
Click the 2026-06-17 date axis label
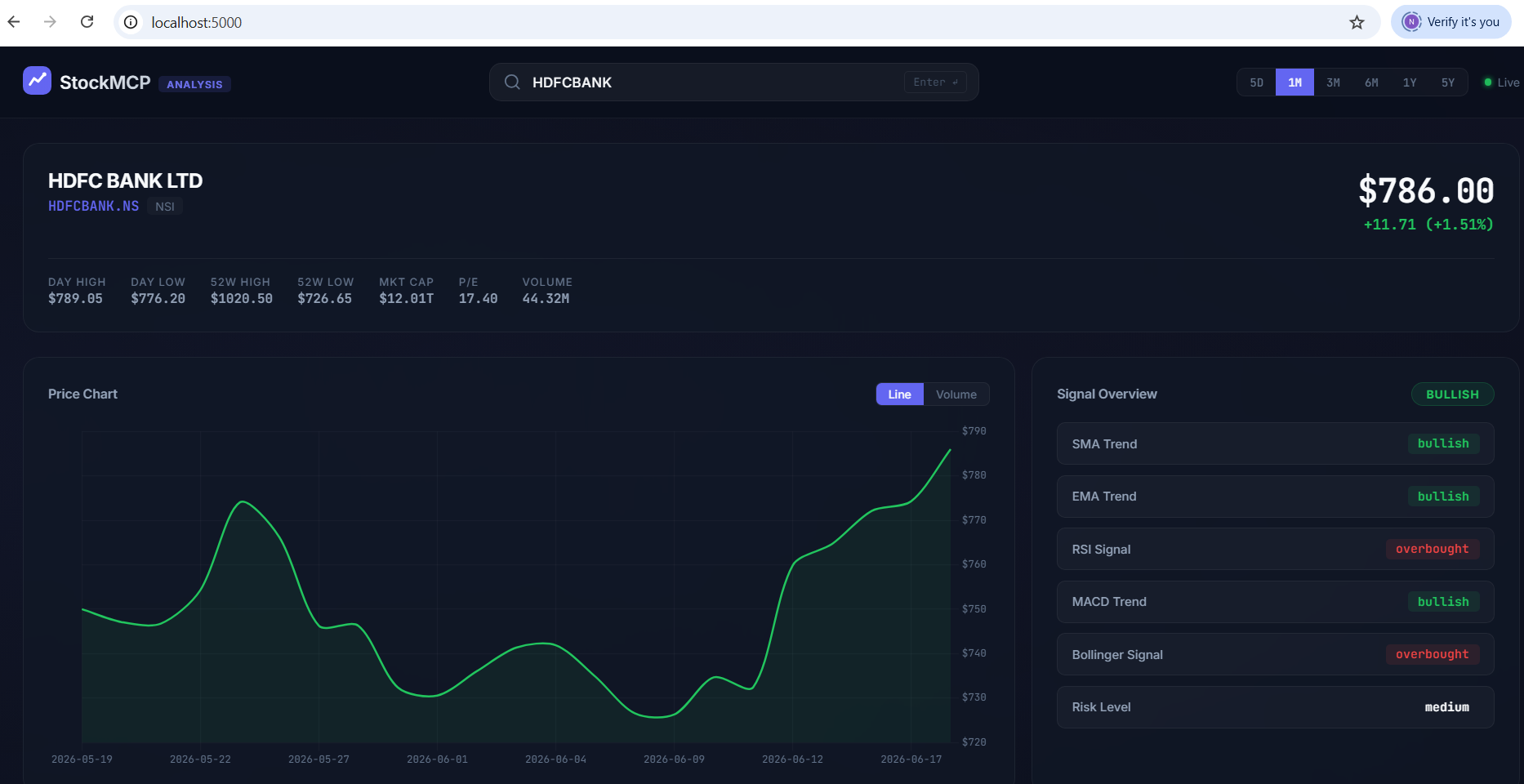point(911,759)
